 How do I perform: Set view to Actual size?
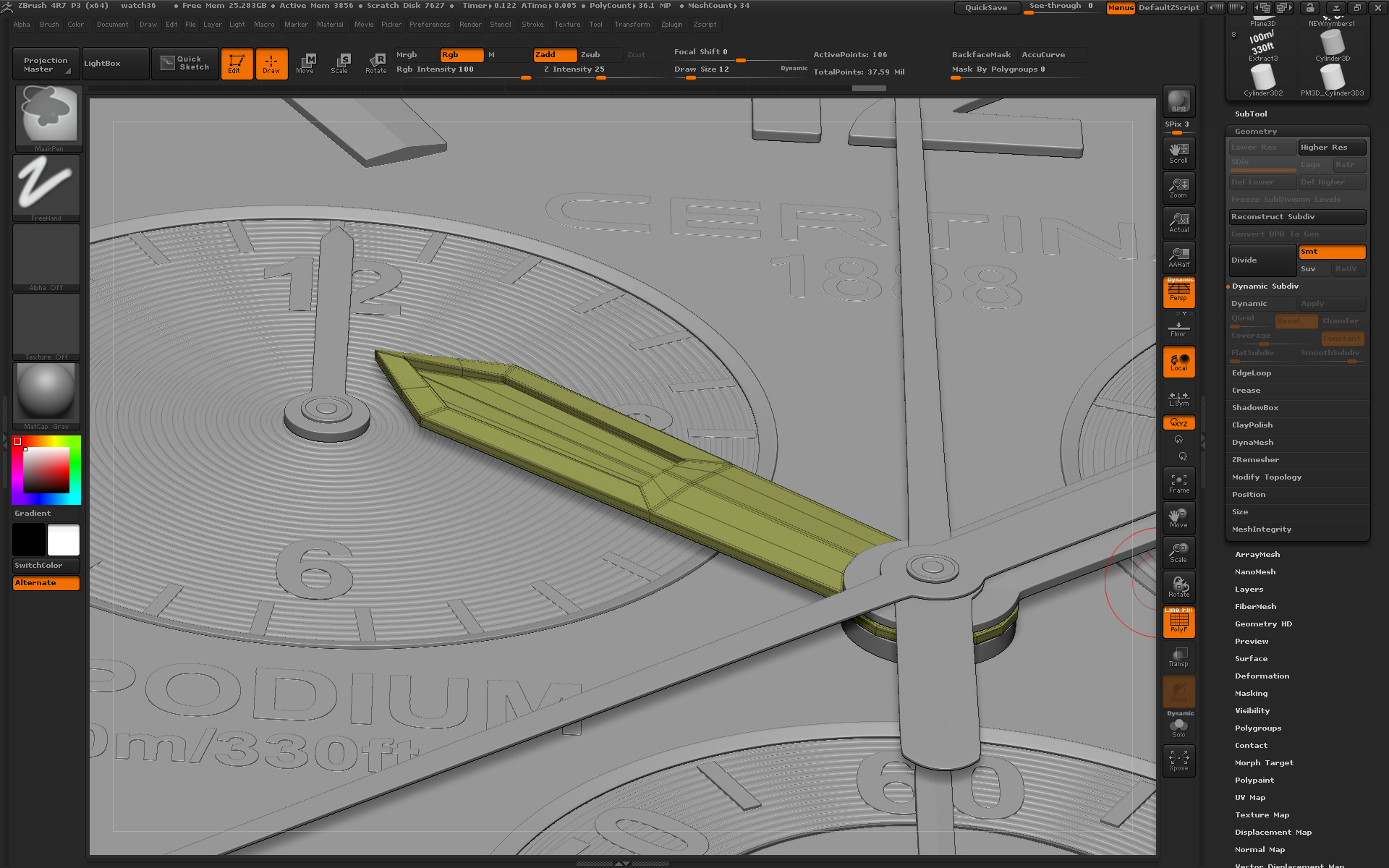[1178, 222]
